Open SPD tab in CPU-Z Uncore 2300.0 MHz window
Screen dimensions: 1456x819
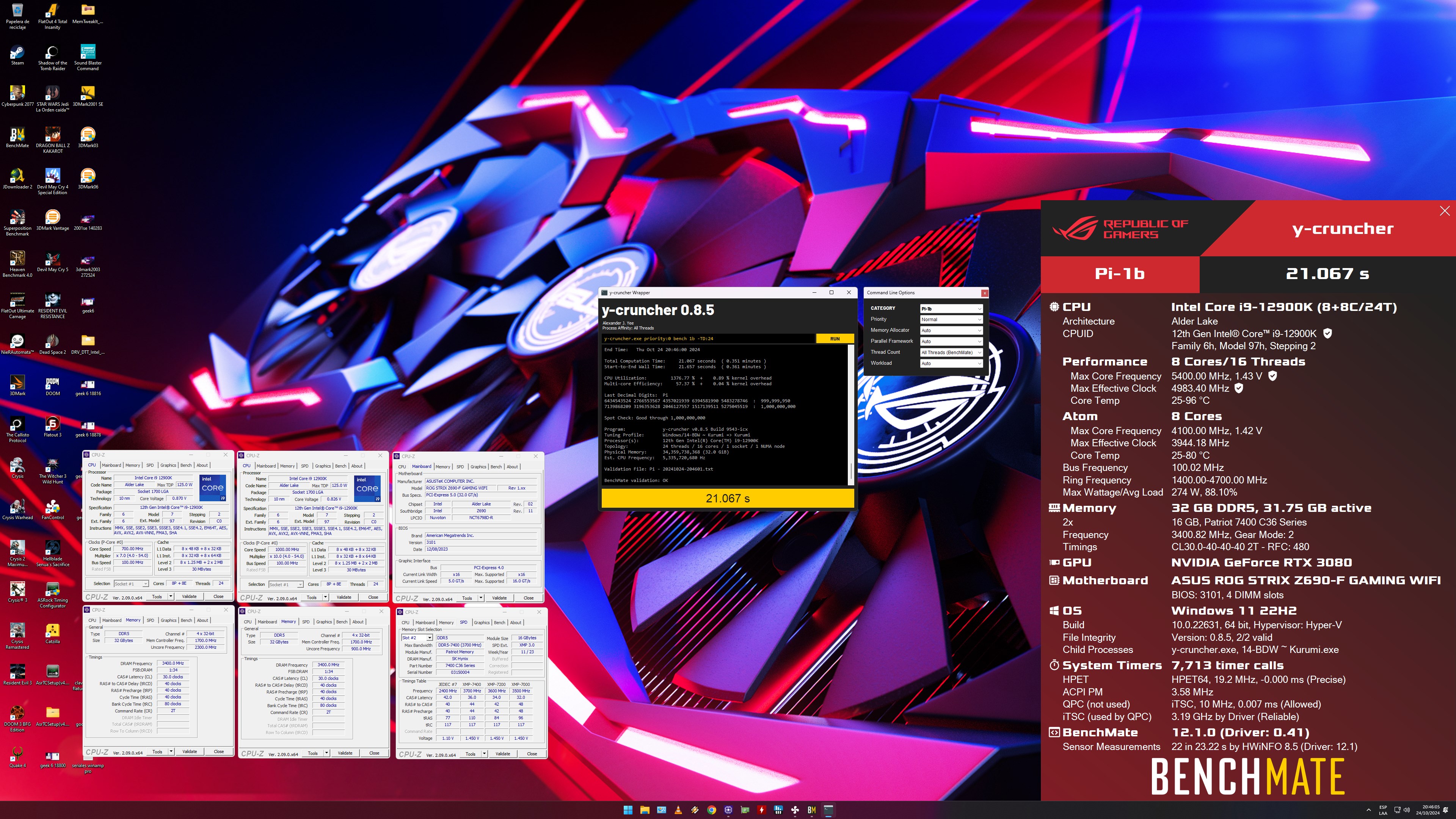point(151,621)
